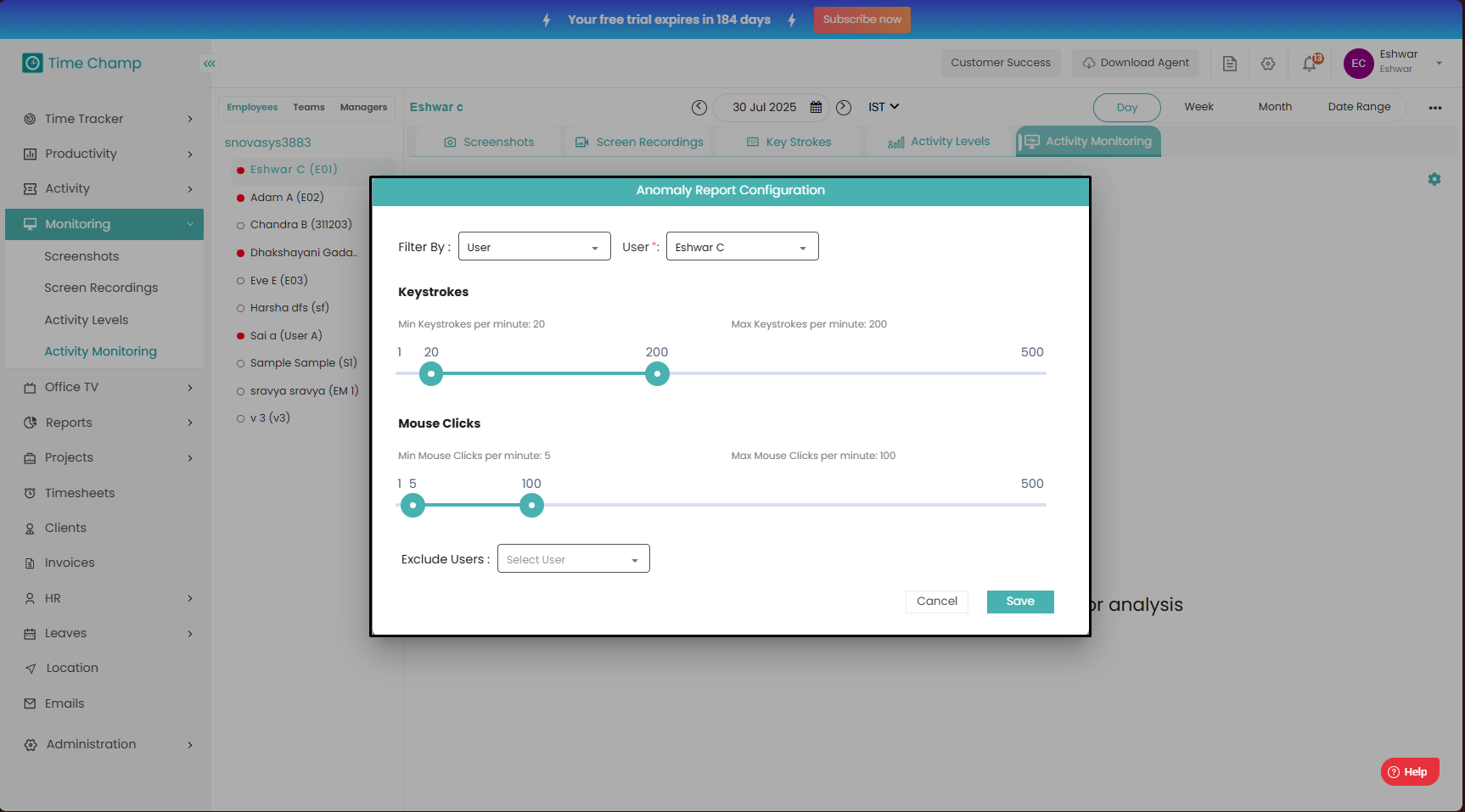
Task: Cancel the anomaly report dialog
Action: tap(936, 602)
